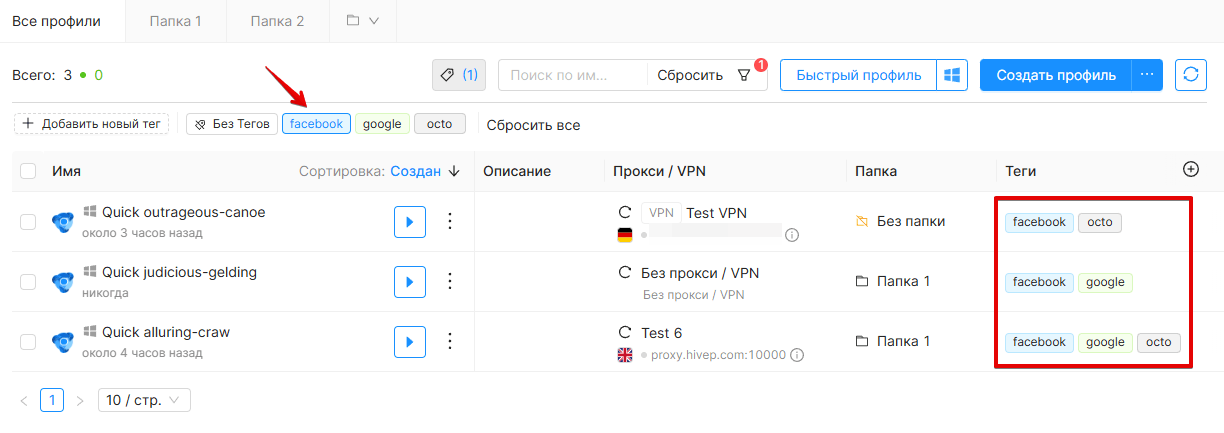Click the Сбросить все link

[533, 125]
